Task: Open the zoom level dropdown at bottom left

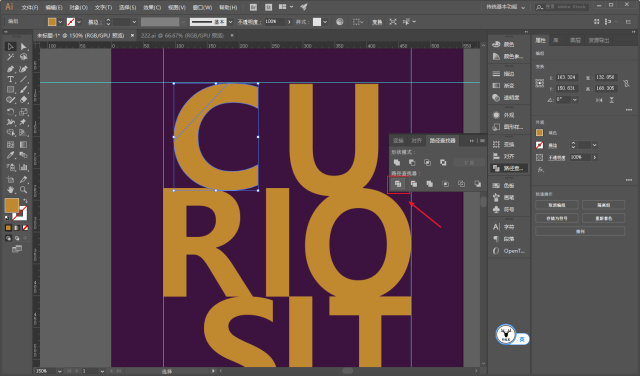Action: tap(60, 371)
